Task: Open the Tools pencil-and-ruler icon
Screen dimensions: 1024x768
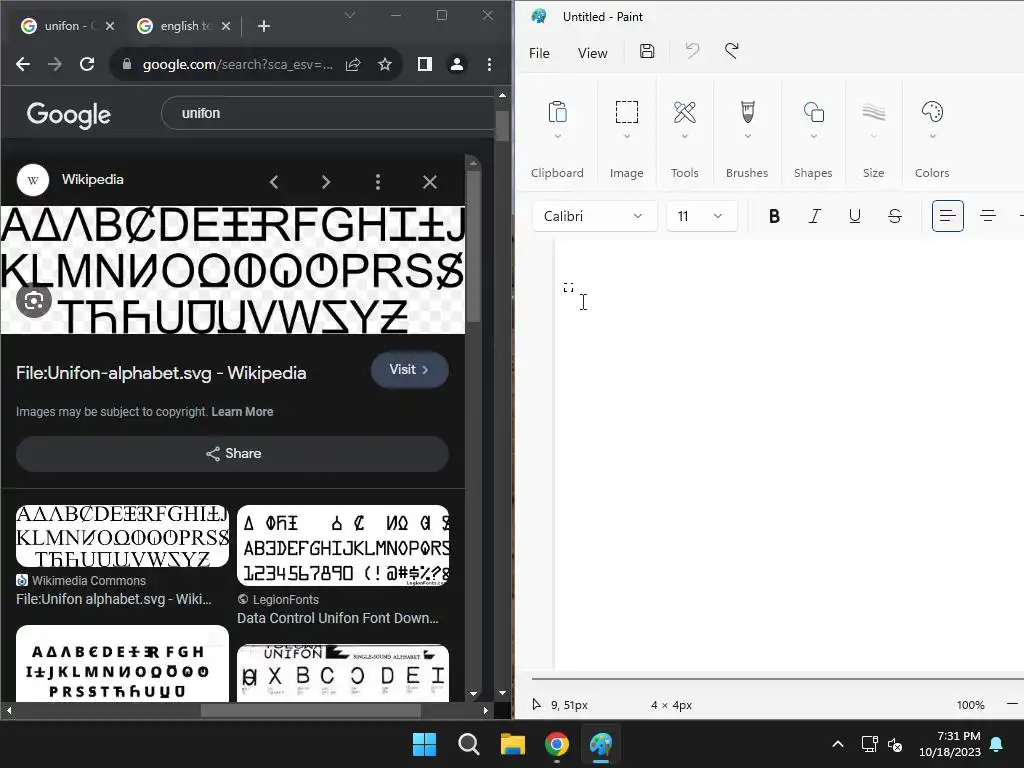Action: (684, 112)
